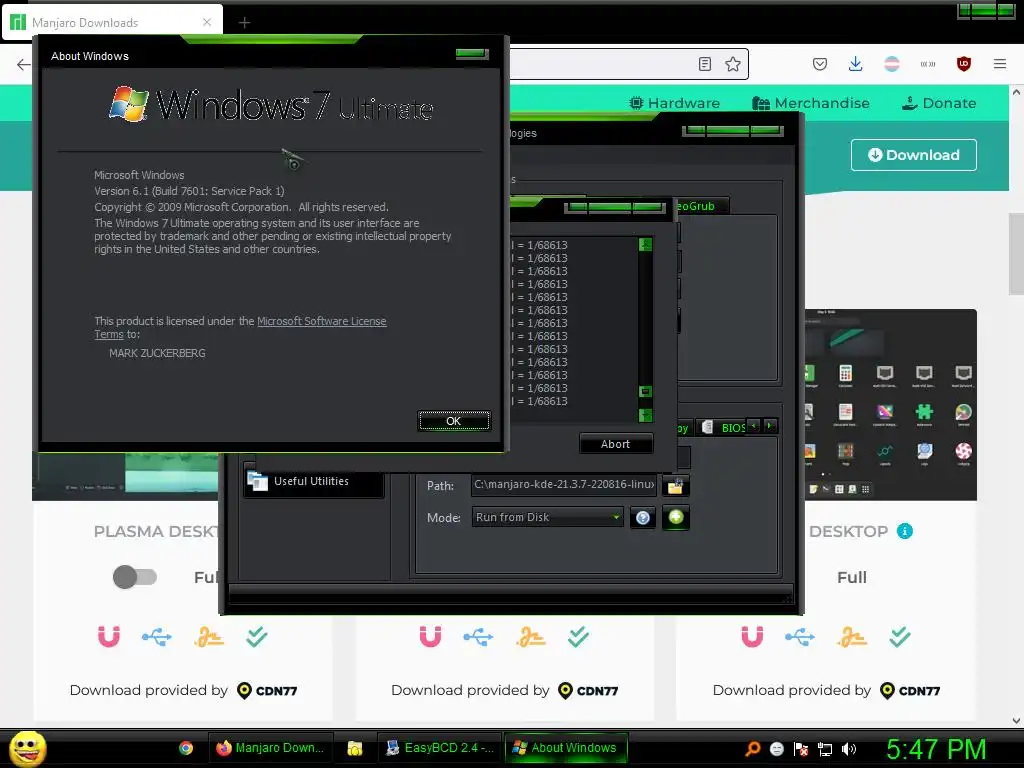Click the Firefox page scrollbar thumb
1024x768 pixels.
(x=1016, y=254)
